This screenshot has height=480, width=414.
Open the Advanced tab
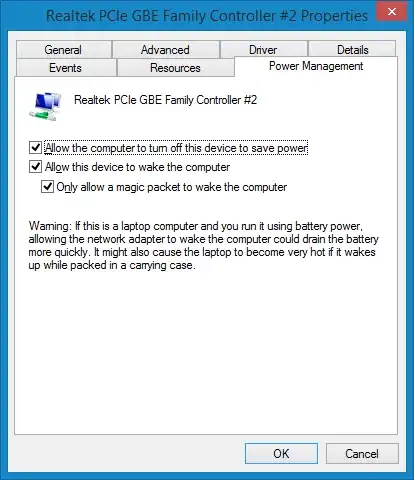click(166, 50)
